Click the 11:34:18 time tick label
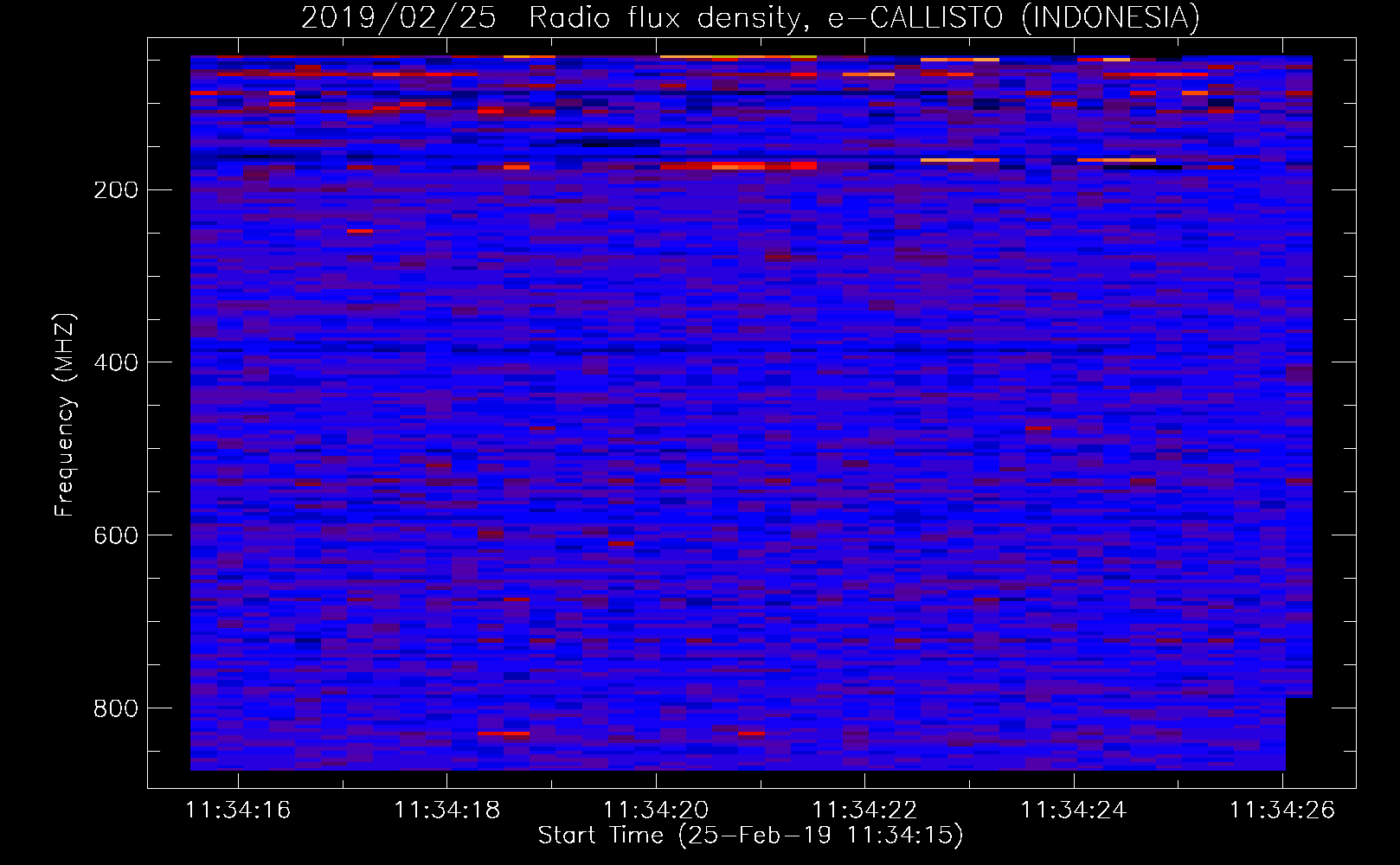 click(x=446, y=810)
